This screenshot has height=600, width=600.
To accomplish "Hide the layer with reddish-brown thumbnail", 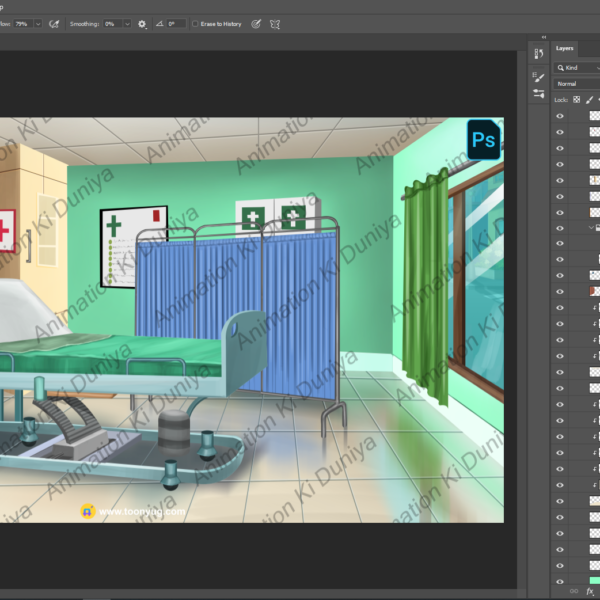I will tap(560, 292).
